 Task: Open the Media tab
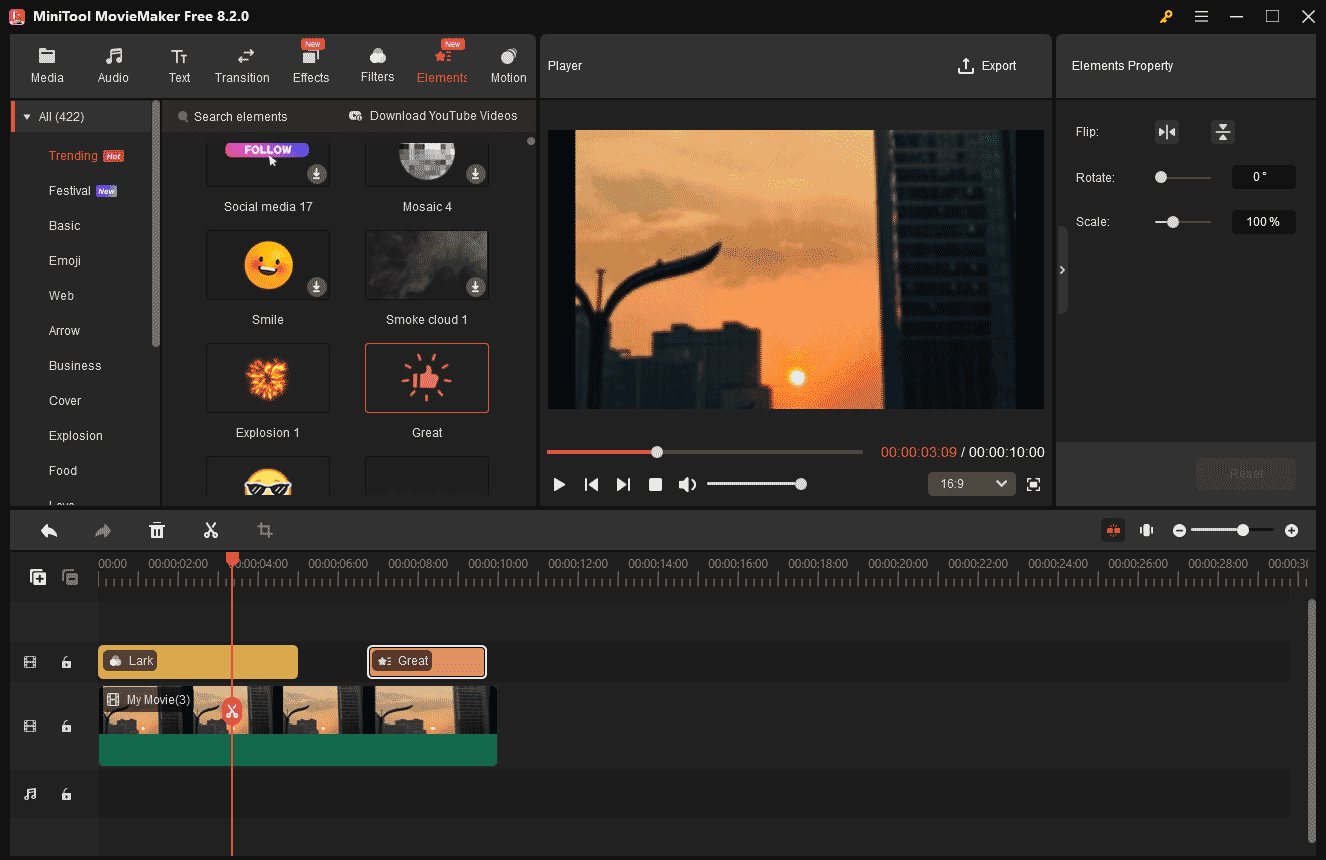tap(47, 65)
